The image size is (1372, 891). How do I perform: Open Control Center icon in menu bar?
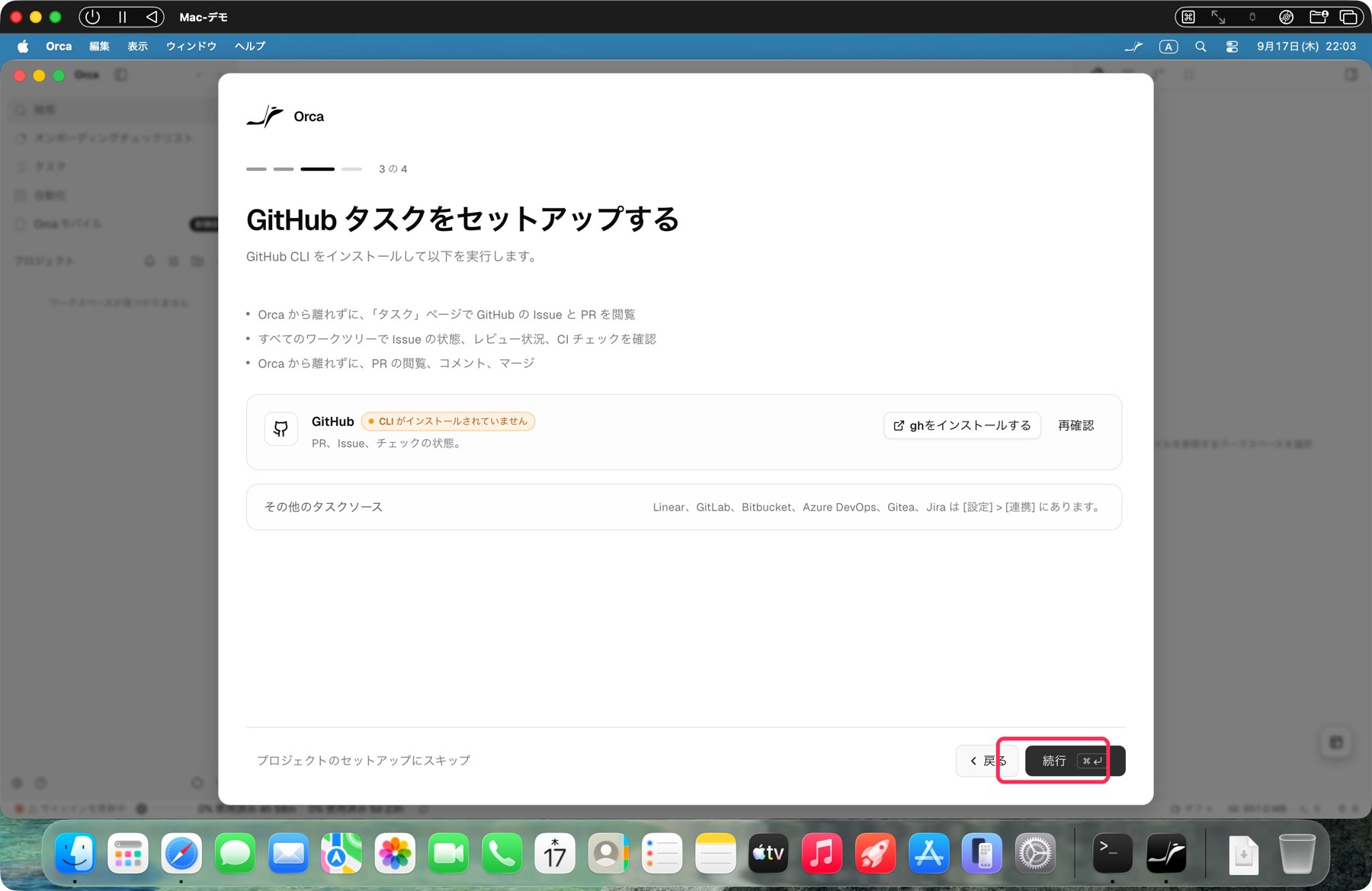coord(1232,46)
